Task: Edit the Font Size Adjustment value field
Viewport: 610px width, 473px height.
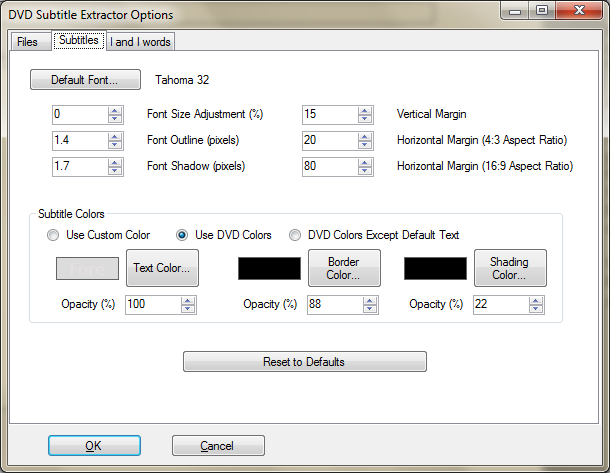Action: tap(80, 115)
